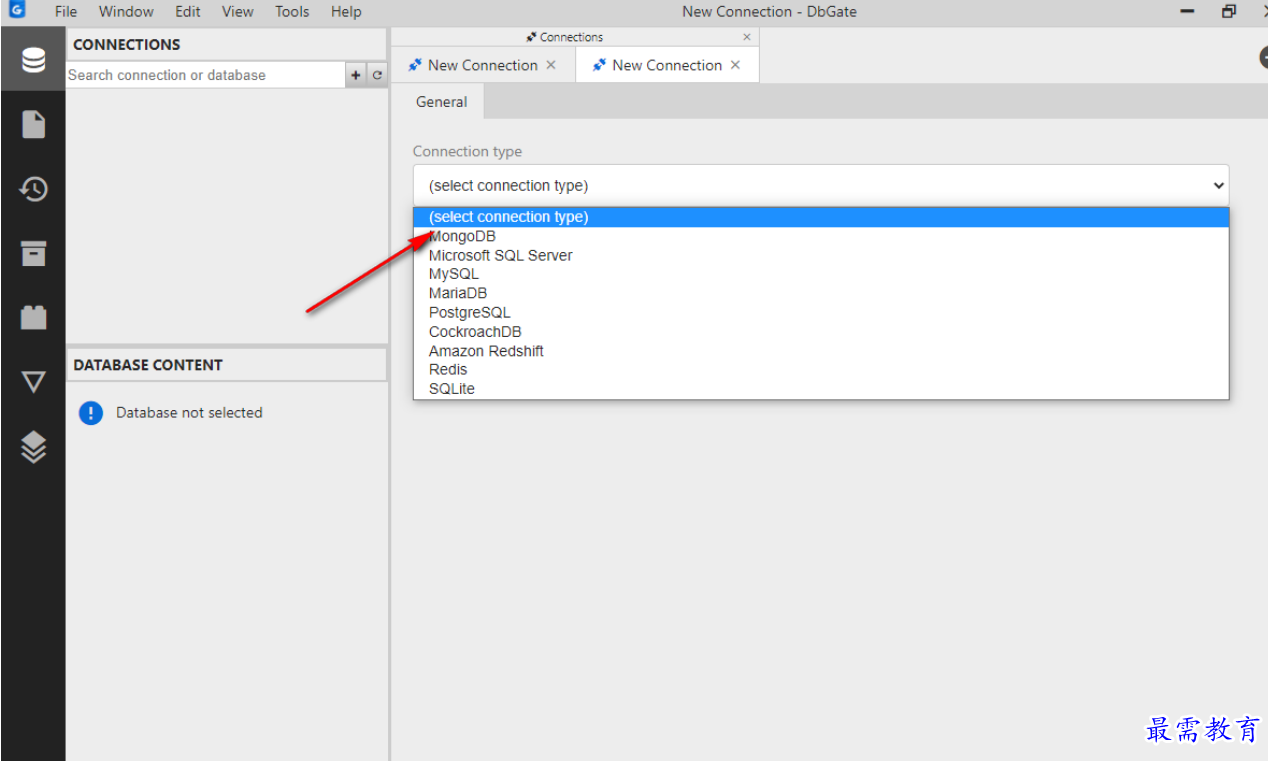Restore down the DbGate window

click(x=1229, y=12)
